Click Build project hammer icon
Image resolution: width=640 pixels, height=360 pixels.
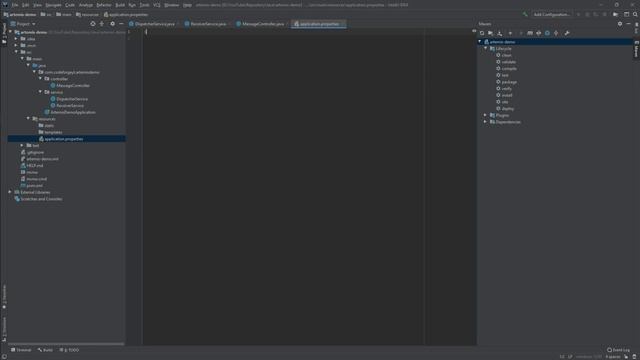525,14
